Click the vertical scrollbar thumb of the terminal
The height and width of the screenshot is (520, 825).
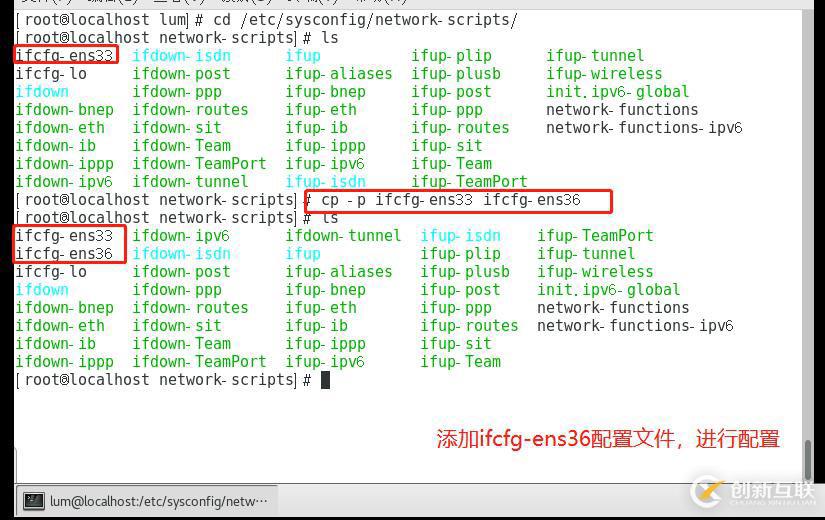tap(809, 459)
